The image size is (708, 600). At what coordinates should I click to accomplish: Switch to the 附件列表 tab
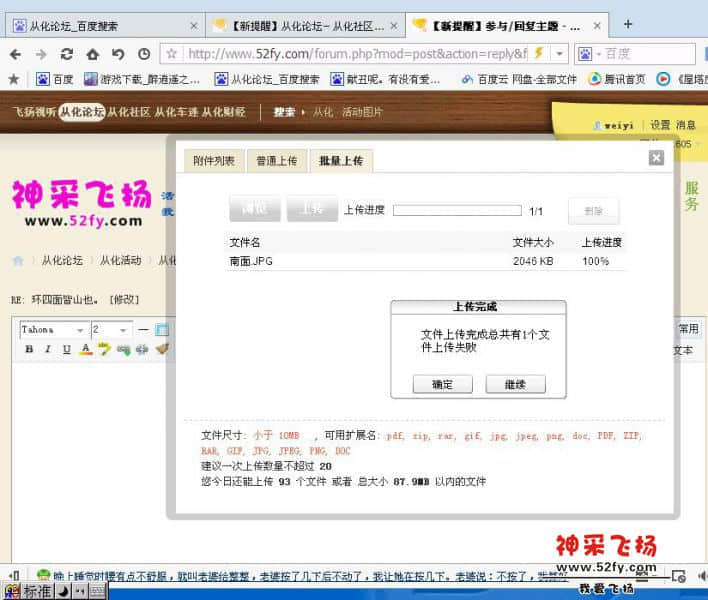tap(214, 161)
